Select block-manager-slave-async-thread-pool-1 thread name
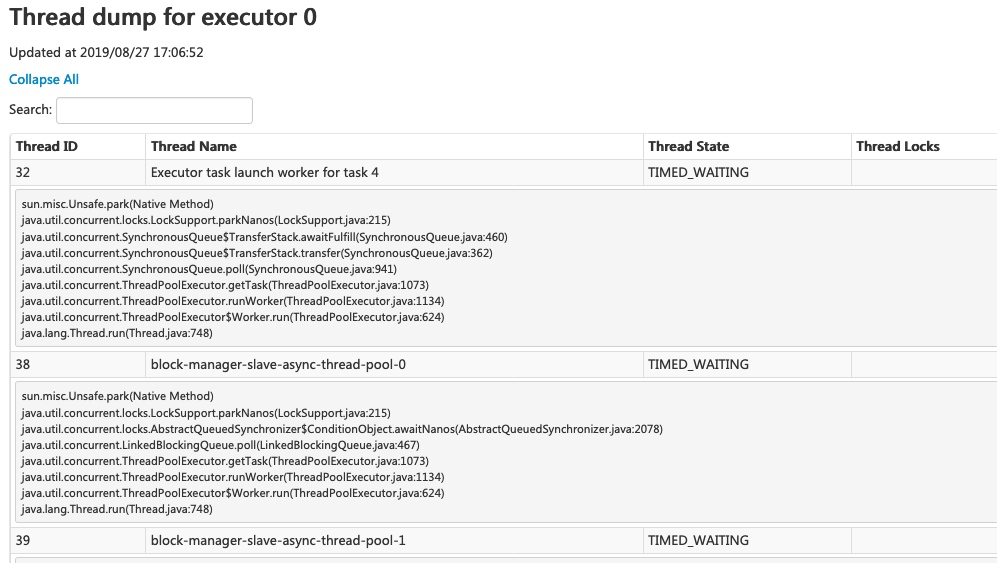The height and width of the screenshot is (563, 997). pyautogui.click(x=278, y=540)
